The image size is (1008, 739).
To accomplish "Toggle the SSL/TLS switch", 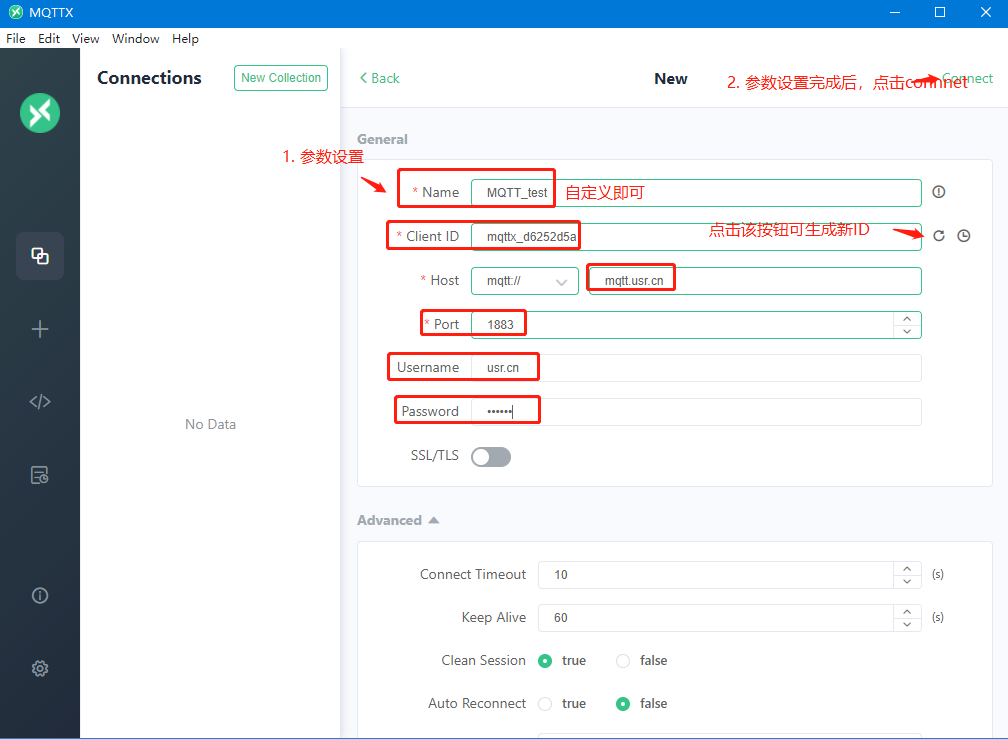I will [491, 457].
